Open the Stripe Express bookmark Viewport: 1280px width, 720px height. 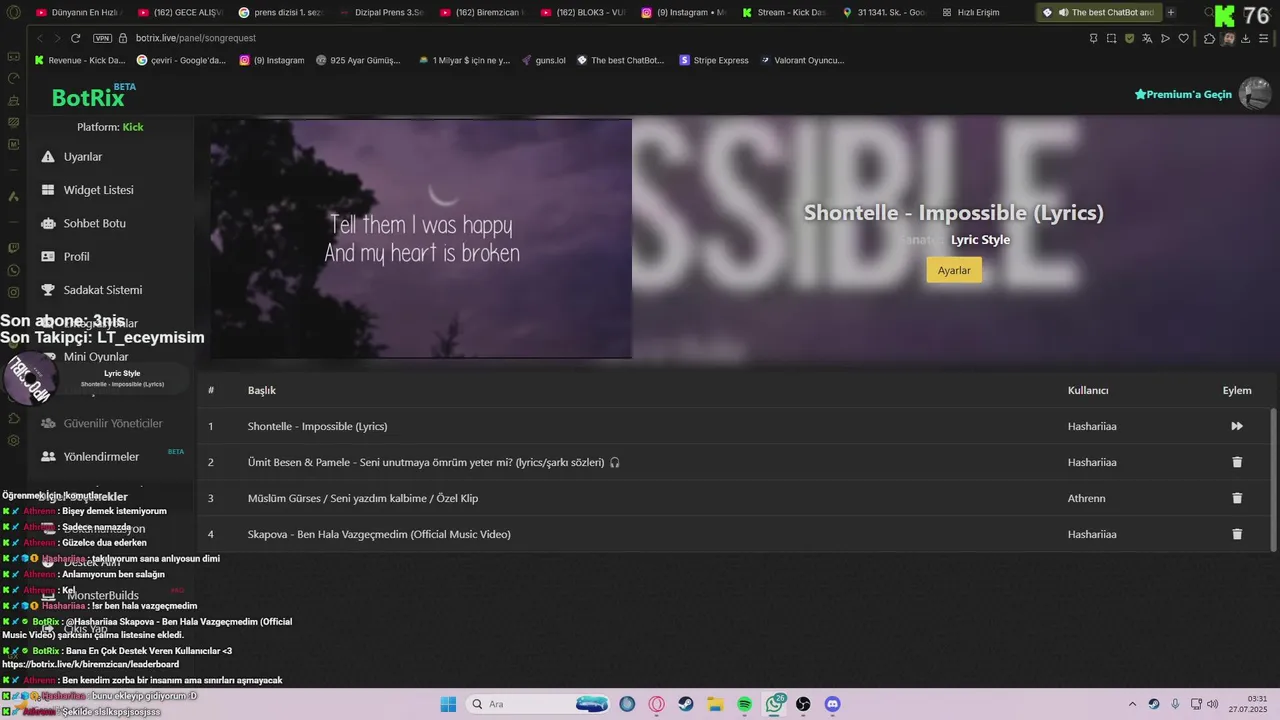click(x=714, y=60)
